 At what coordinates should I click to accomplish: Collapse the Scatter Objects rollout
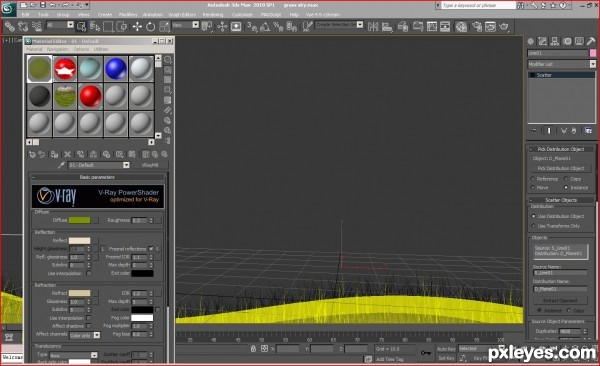coord(561,200)
